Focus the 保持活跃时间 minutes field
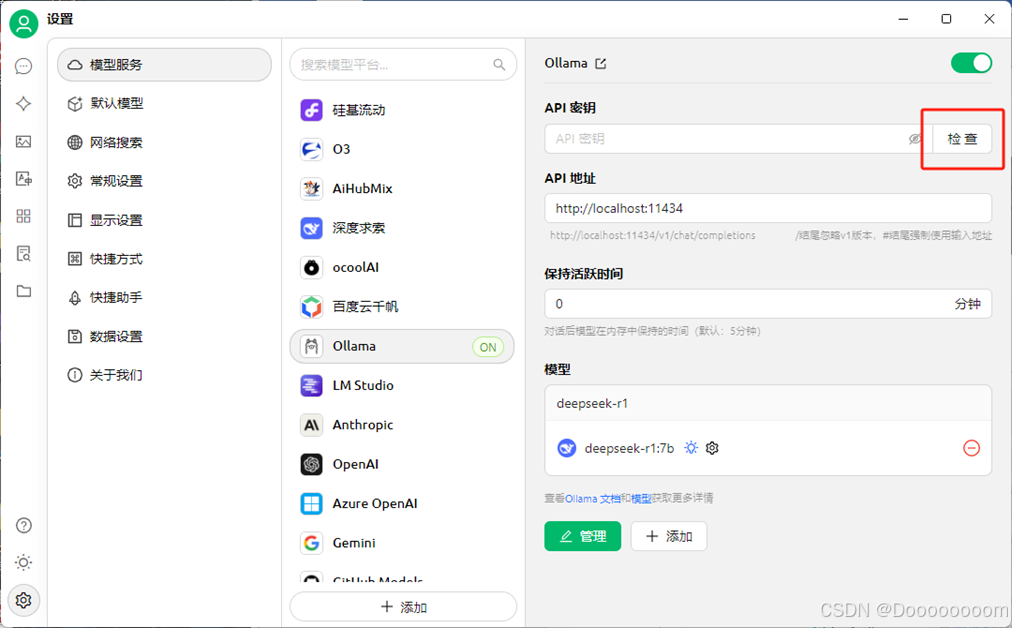The width and height of the screenshot is (1012, 628). tap(768, 304)
